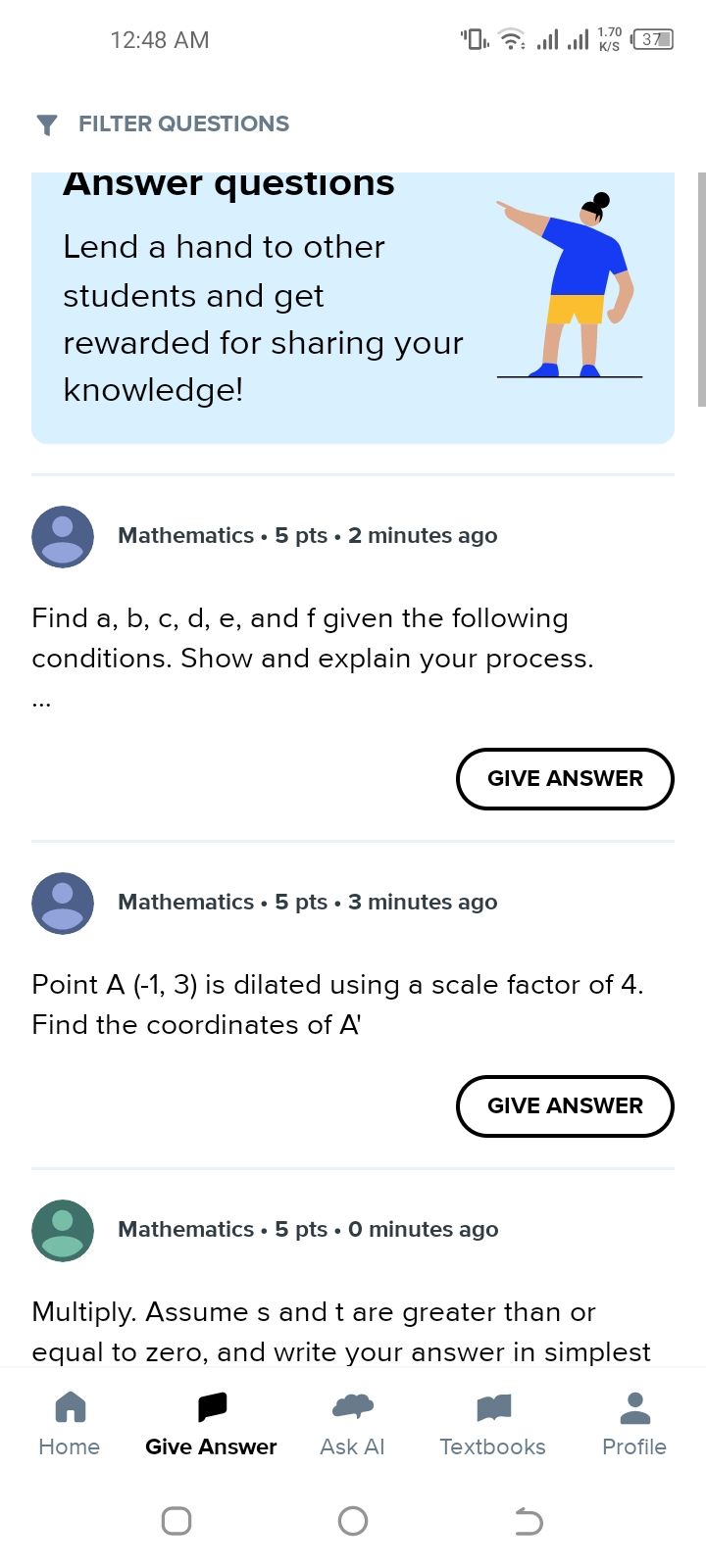
Task: Give answer to 'Find a, b, c' question
Action: tap(565, 779)
